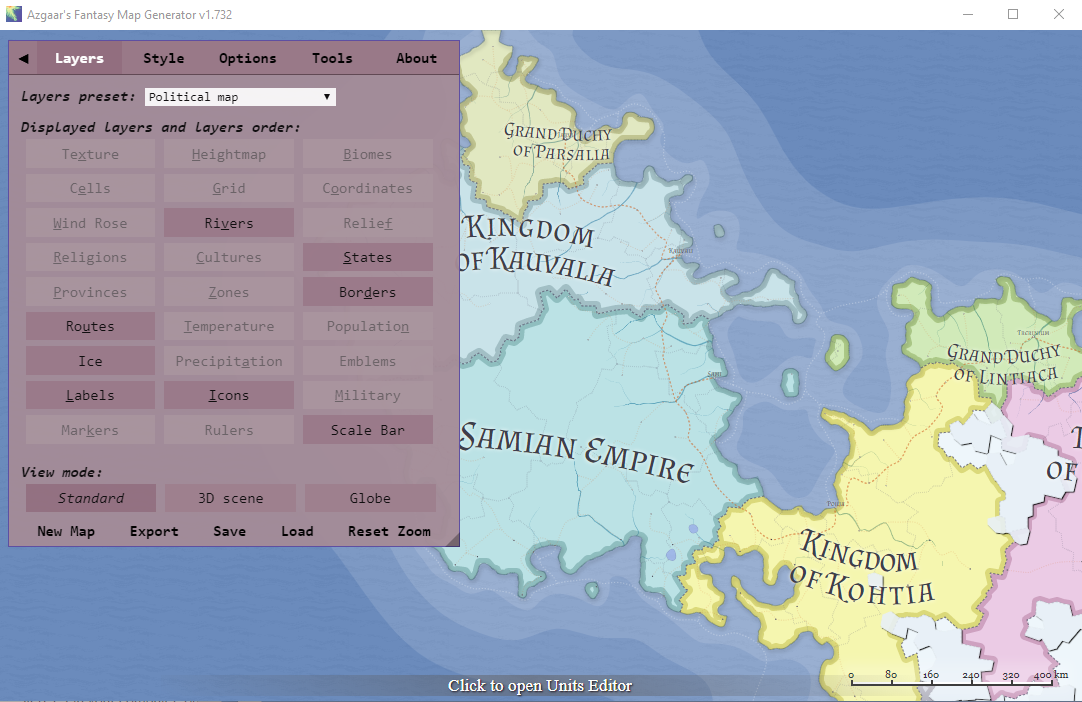Click the Kingdom of Kauvalia label

pyautogui.click(x=537, y=250)
